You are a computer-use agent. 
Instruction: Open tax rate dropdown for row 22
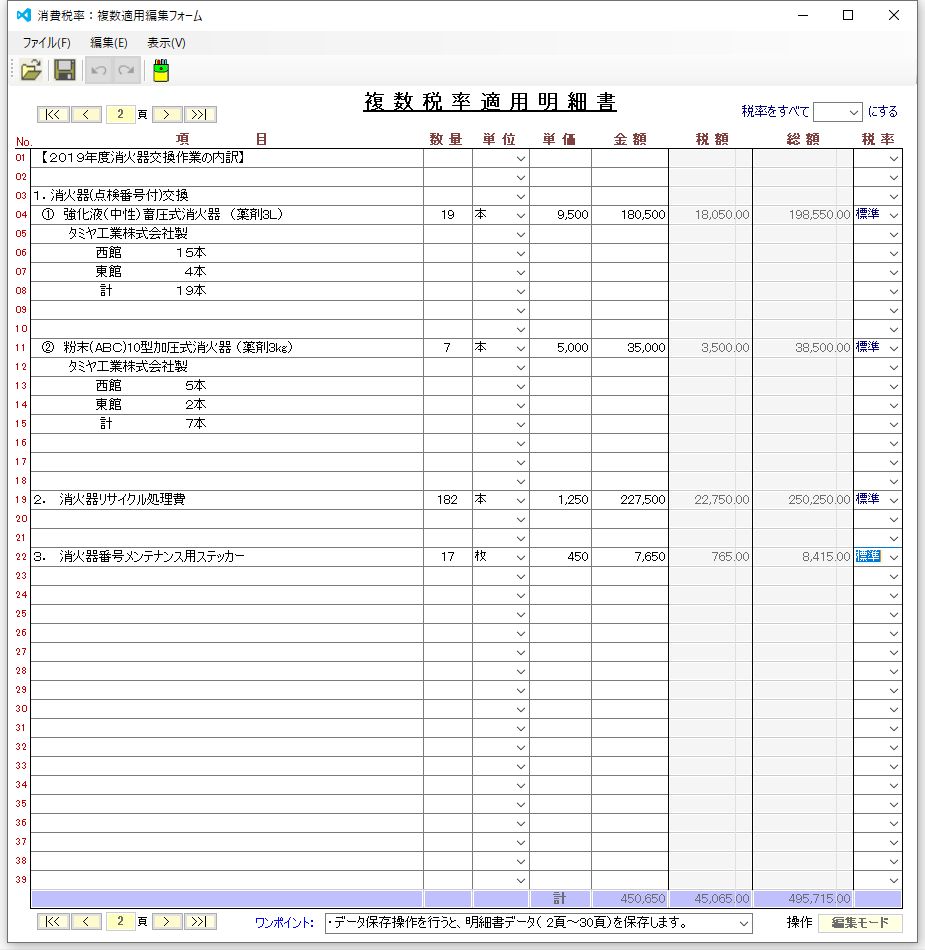pyautogui.click(x=894, y=557)
